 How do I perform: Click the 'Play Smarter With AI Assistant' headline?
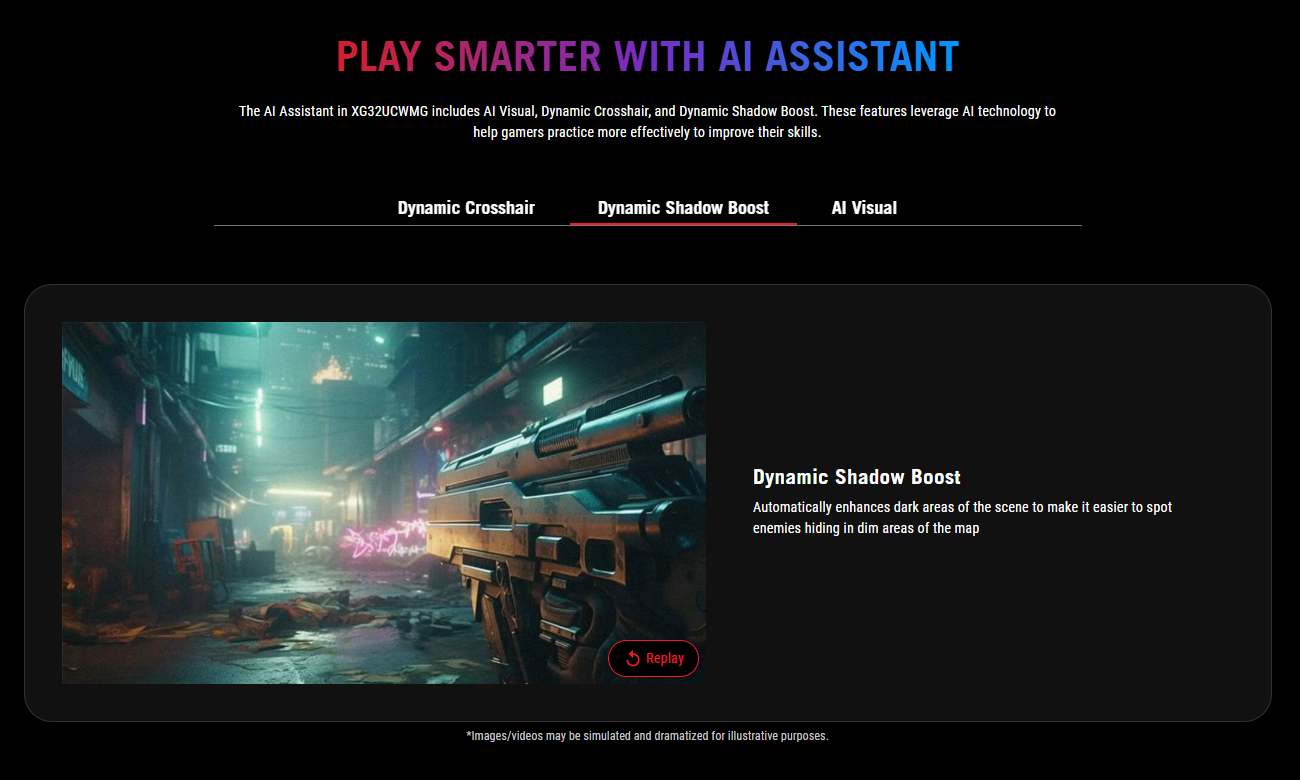tap(647, 57)
